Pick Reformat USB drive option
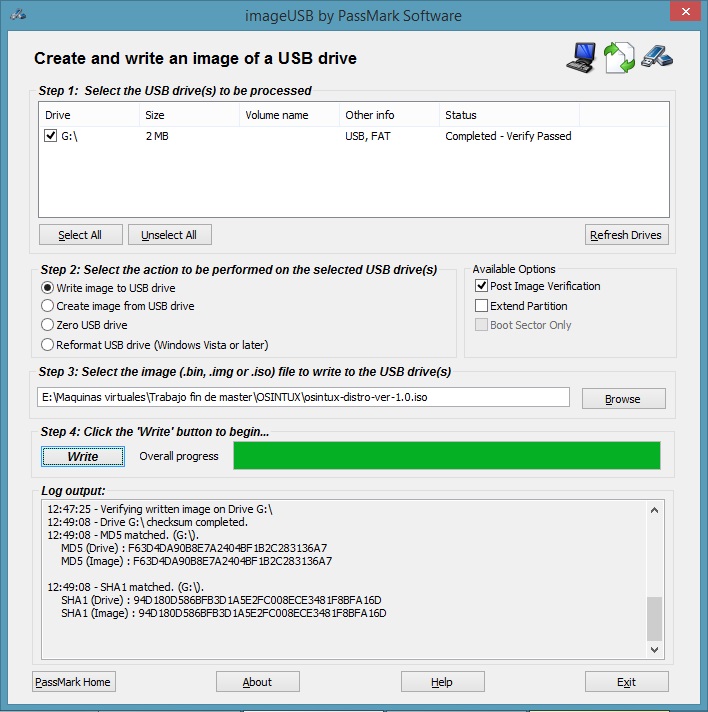This screenshot has width=708, height=712. click(x=47, y=345)
